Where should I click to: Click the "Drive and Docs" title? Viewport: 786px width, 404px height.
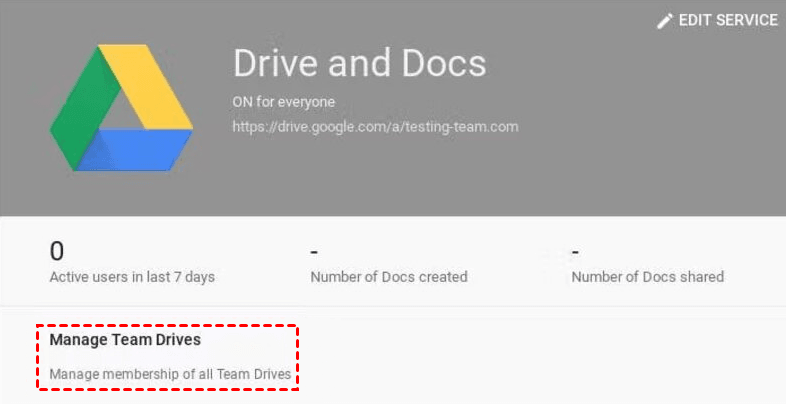coord(359,63)
